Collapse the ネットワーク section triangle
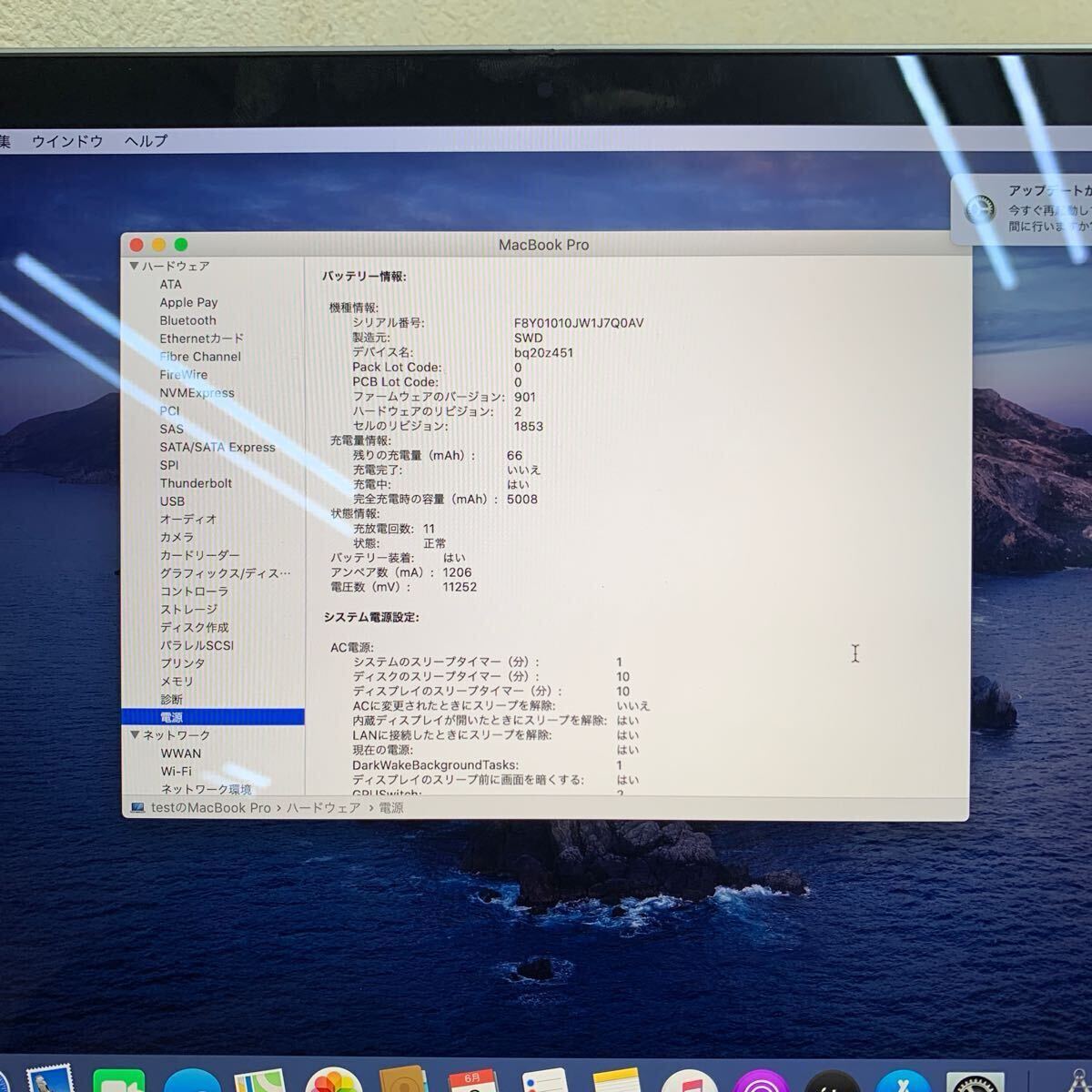This screenshot has width=1092, height=1092. 135,734
